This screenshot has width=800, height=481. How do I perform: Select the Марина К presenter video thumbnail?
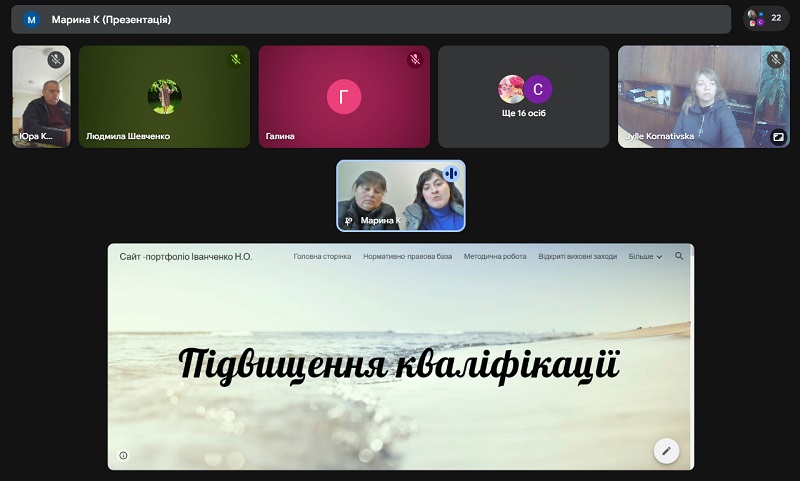coord(400,196)
